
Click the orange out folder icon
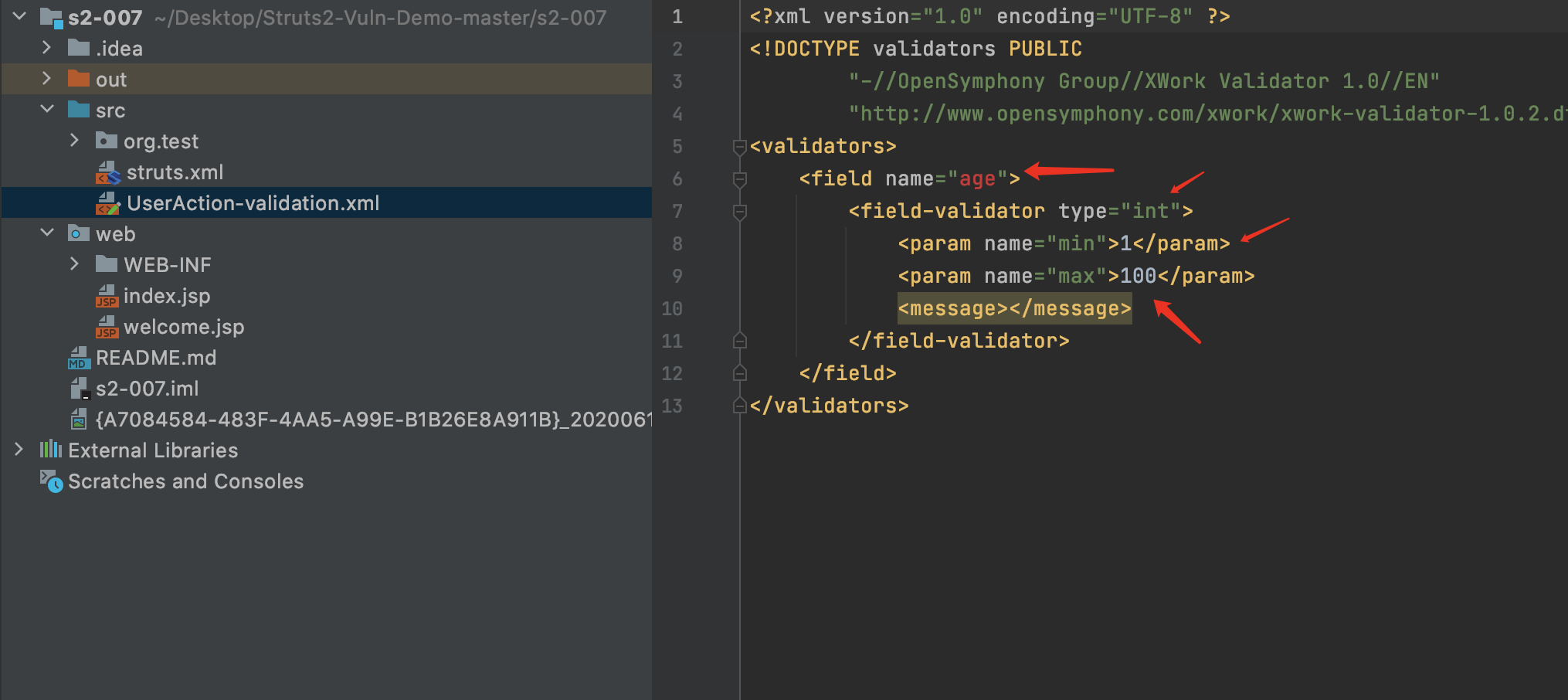[79, 79]
